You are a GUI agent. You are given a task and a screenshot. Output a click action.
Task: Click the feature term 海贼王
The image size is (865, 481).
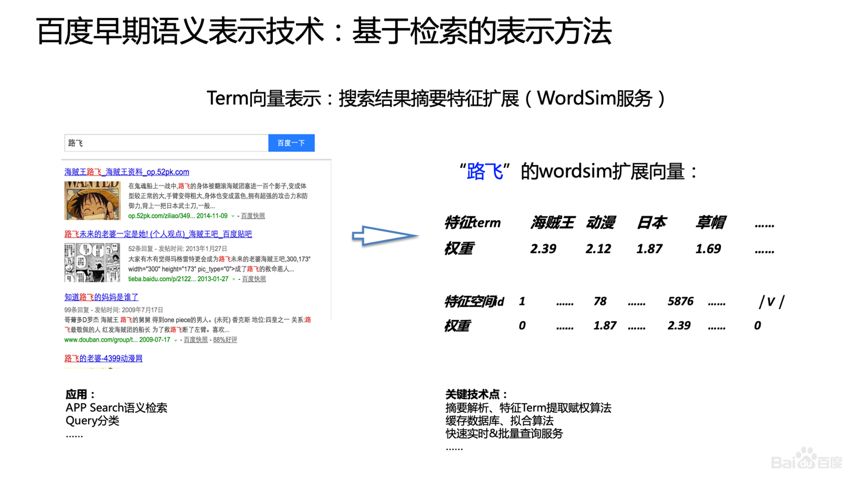(x=552, y=223)
